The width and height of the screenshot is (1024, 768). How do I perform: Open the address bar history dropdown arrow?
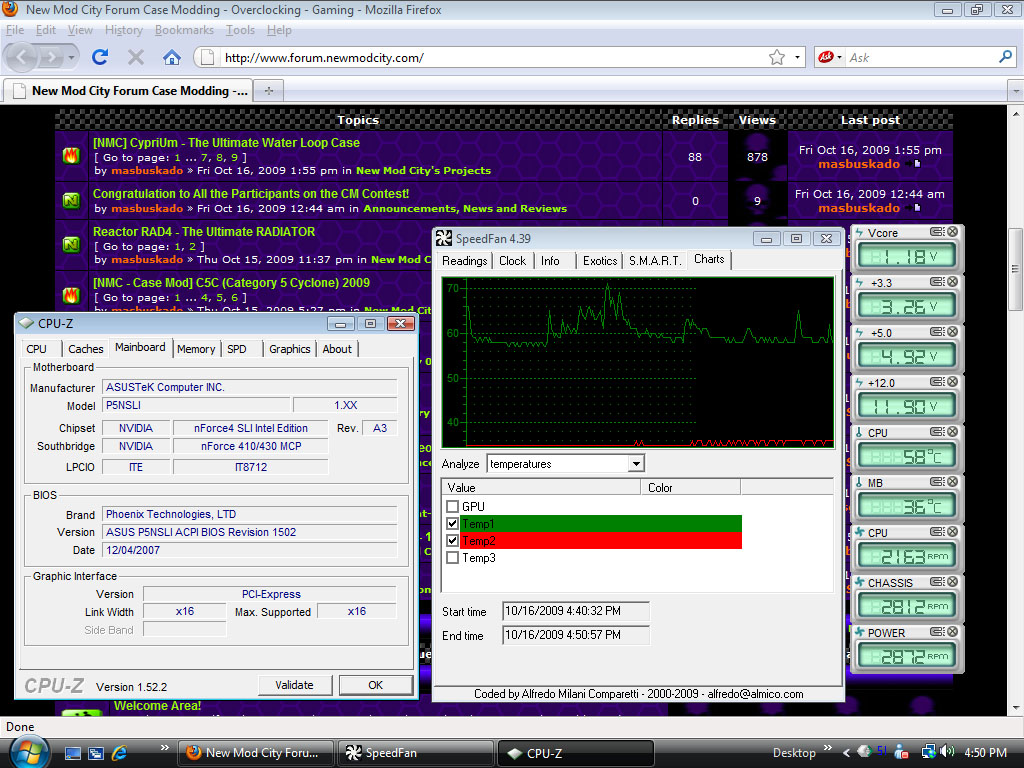pos(797,57)
